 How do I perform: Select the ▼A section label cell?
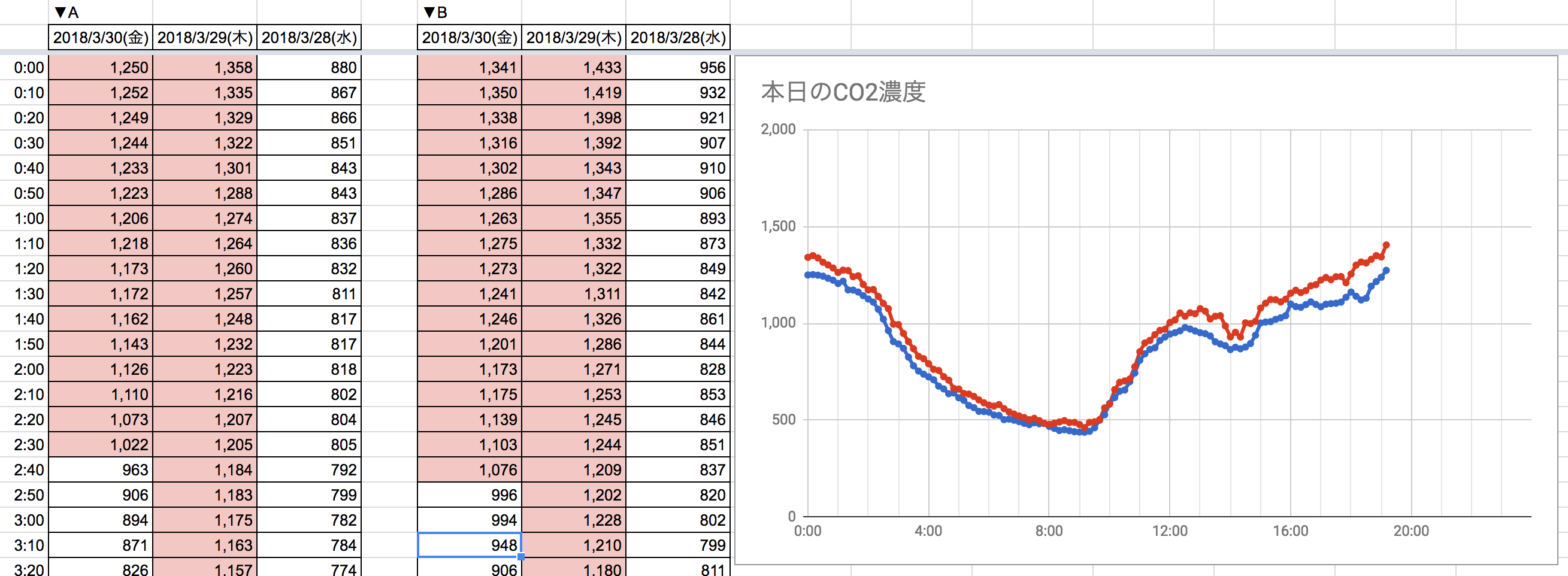pyautogui.click(x=100, y=12)
